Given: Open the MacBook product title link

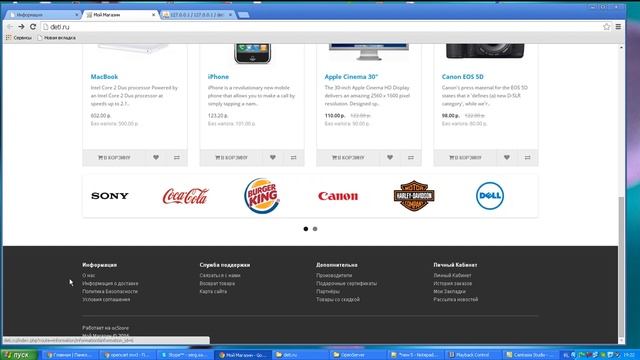Looking at the screenshot, I should pyautogui.click(x=104, y=77).
